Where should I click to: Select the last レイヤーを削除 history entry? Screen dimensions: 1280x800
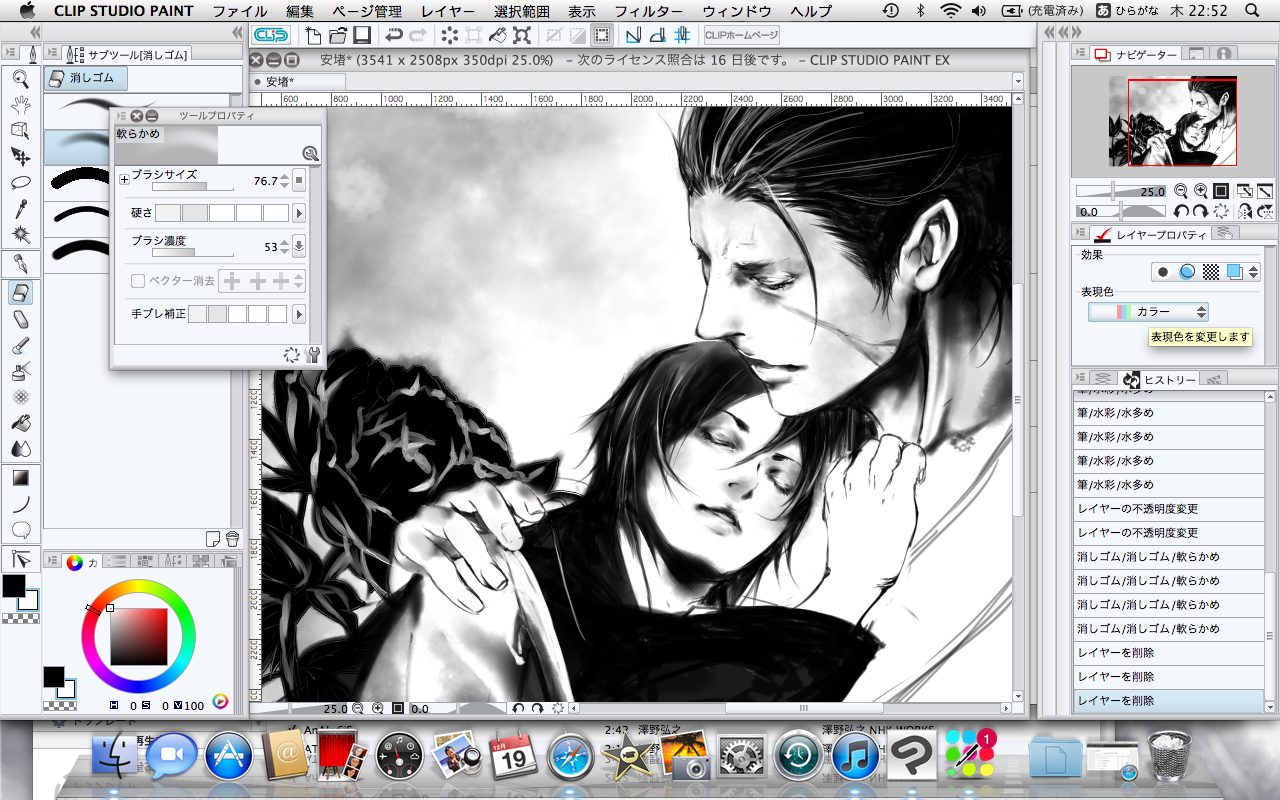pos(1169,701)
